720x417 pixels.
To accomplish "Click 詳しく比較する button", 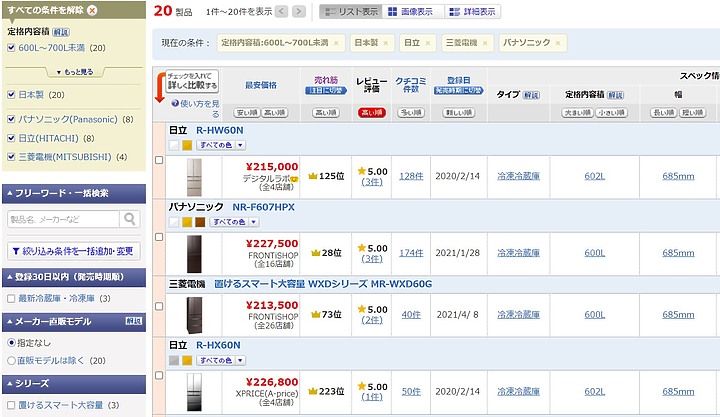I will pos(192,81).
